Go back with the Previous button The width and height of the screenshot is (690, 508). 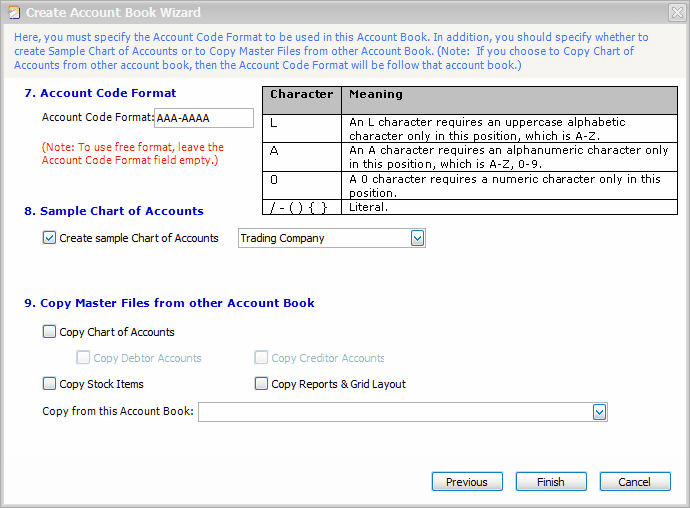coord(467,482)
